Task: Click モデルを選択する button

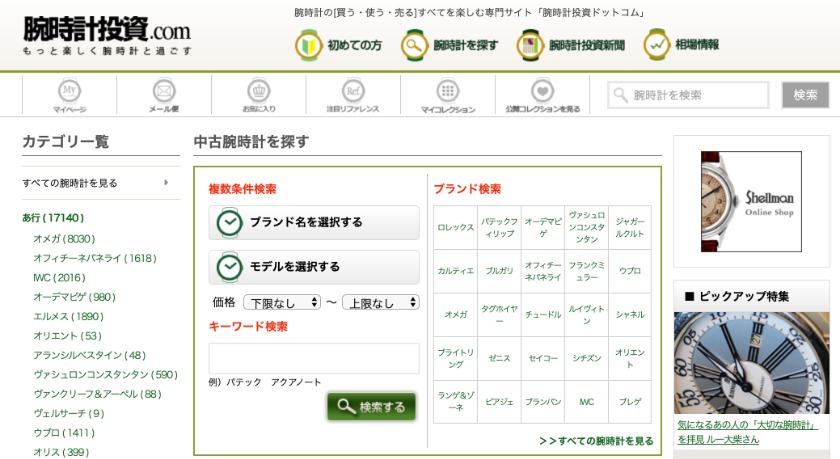Action: coord(314,267)
